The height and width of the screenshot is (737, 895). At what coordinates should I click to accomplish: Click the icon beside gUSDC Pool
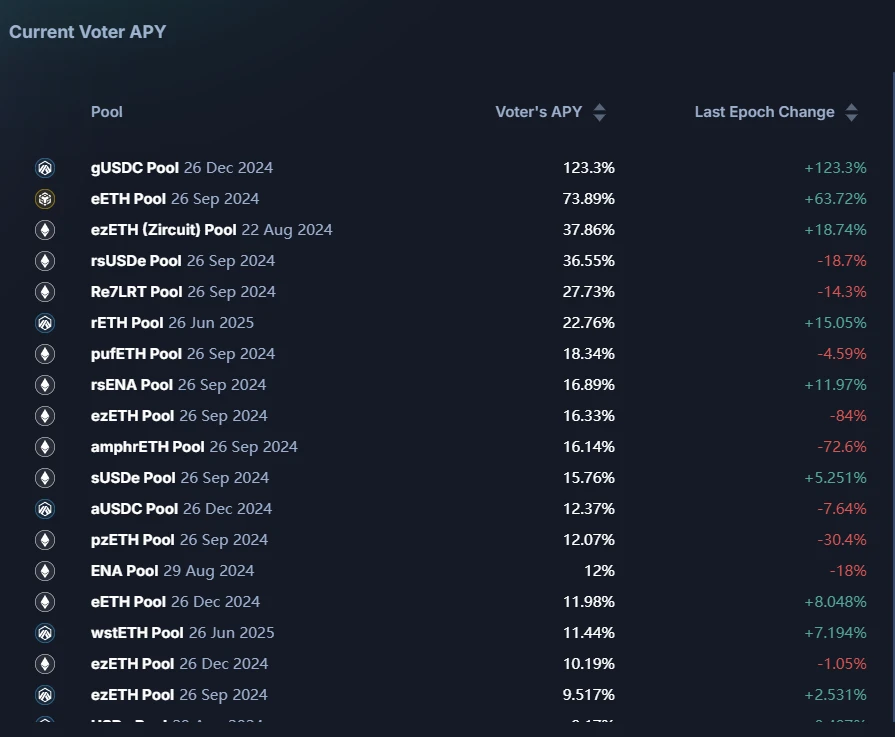(45, 168)
